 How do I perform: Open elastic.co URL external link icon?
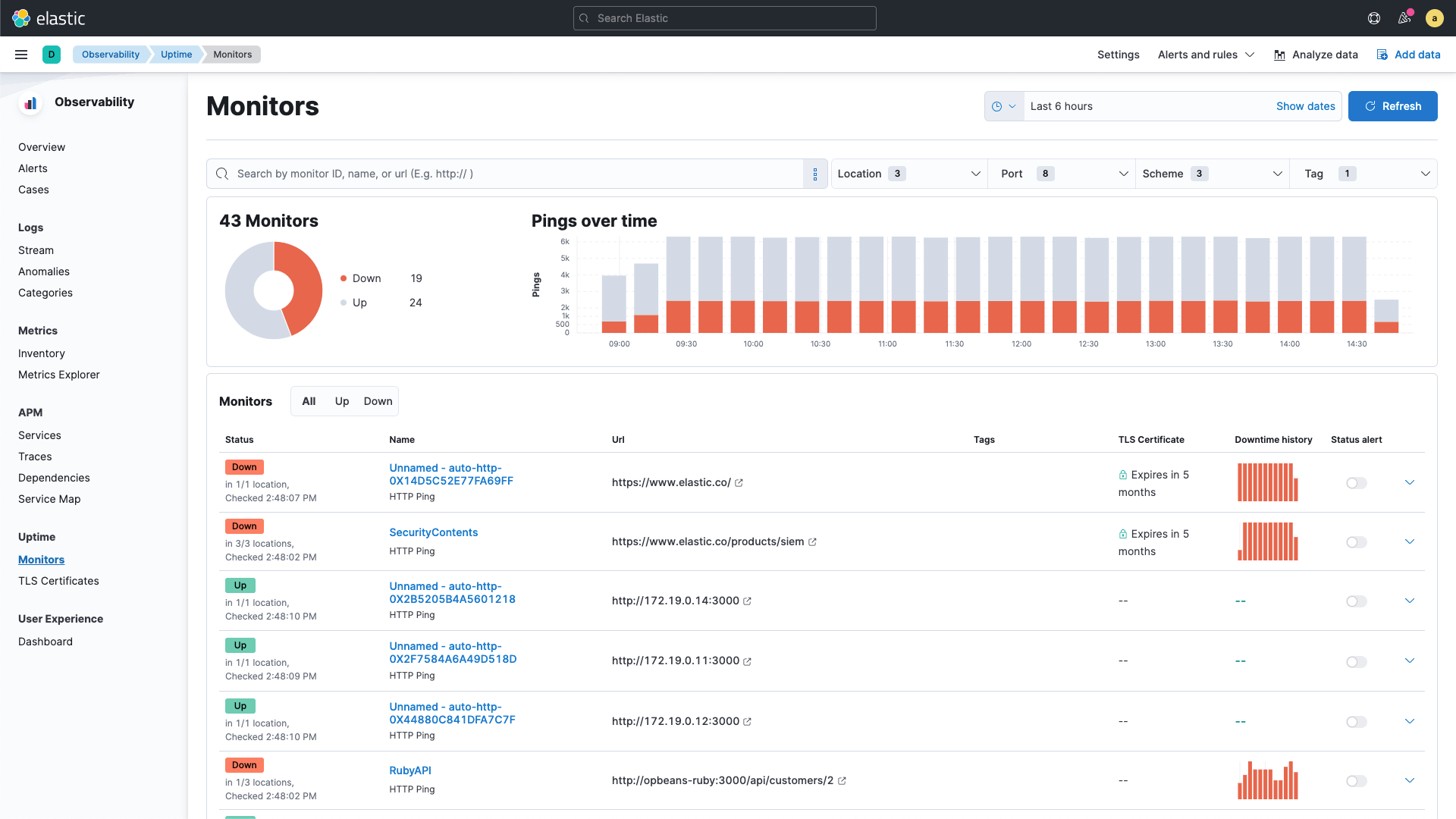(739, 482)
